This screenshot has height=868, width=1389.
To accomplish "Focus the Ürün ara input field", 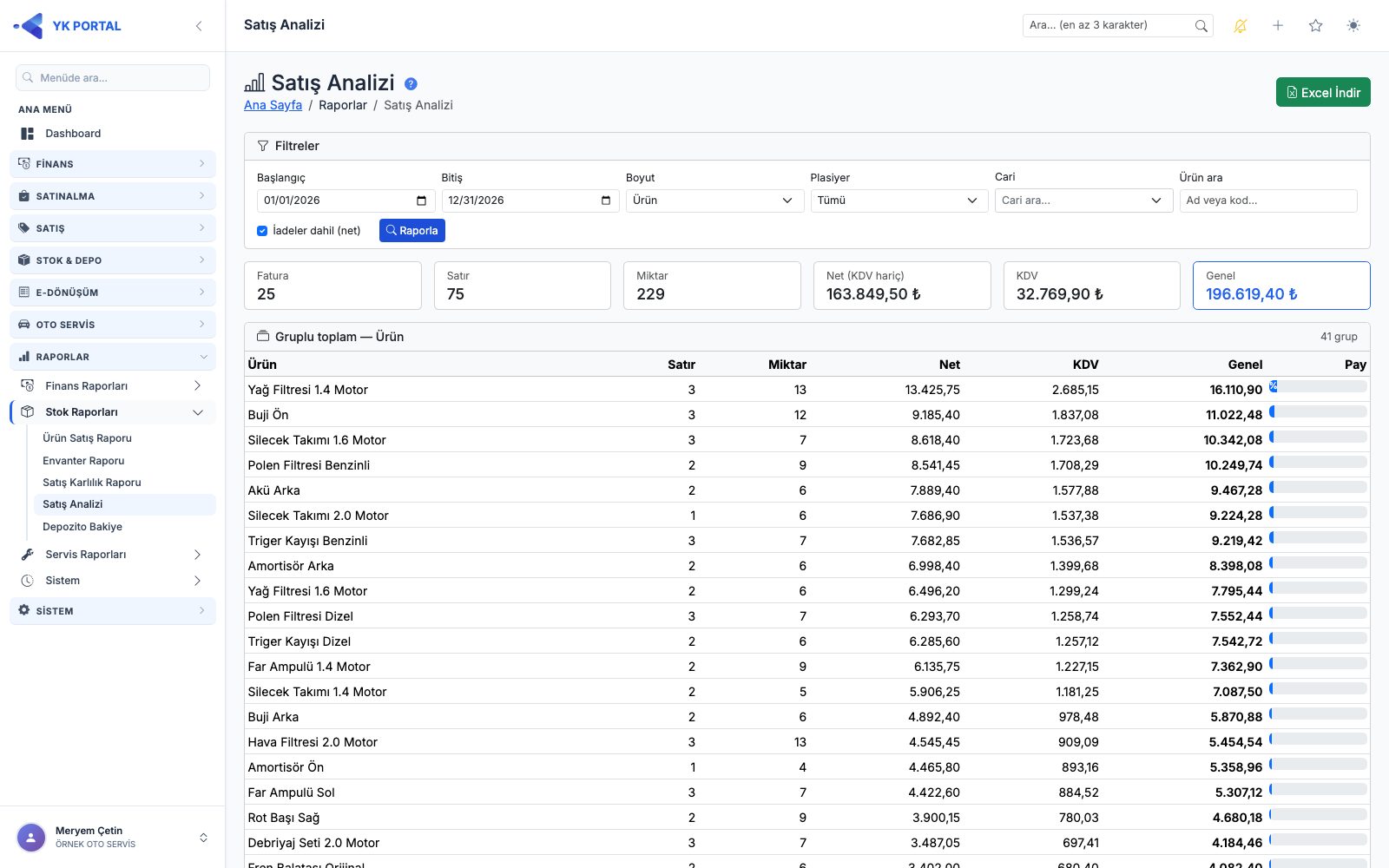I will tap(1268, 201).
